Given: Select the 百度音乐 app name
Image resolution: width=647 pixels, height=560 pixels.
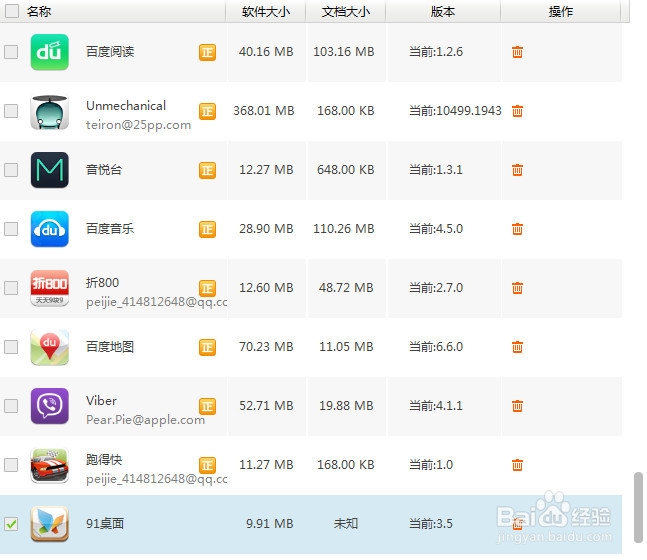Looking at the screenshot, I should pos(110,229).
